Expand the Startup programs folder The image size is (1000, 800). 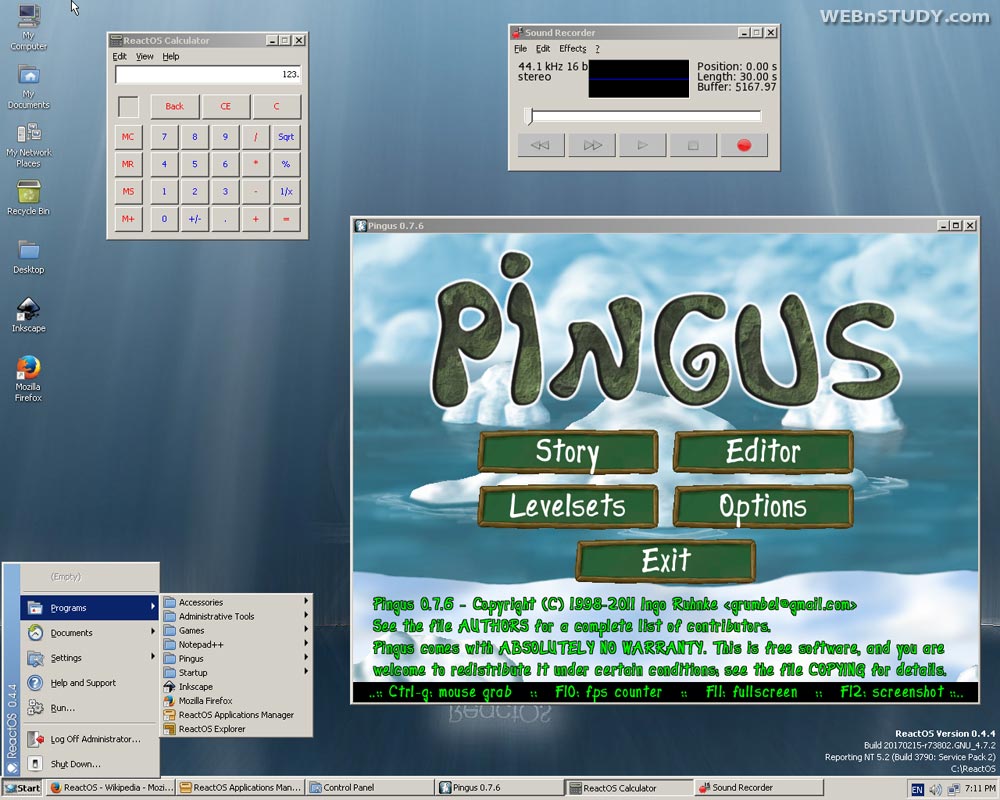click(x=236, y=672)
